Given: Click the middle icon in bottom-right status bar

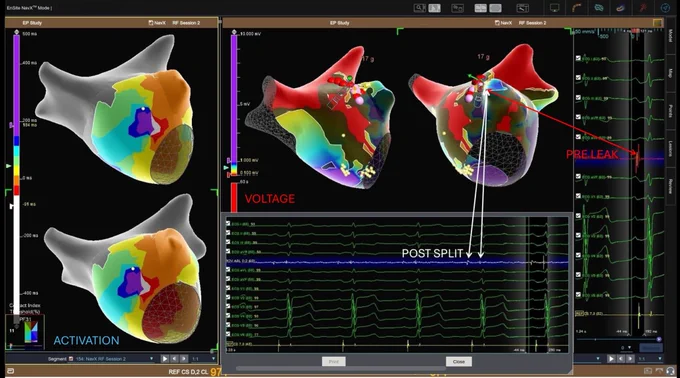Looking at the screenshot, I should pos(659,371).
